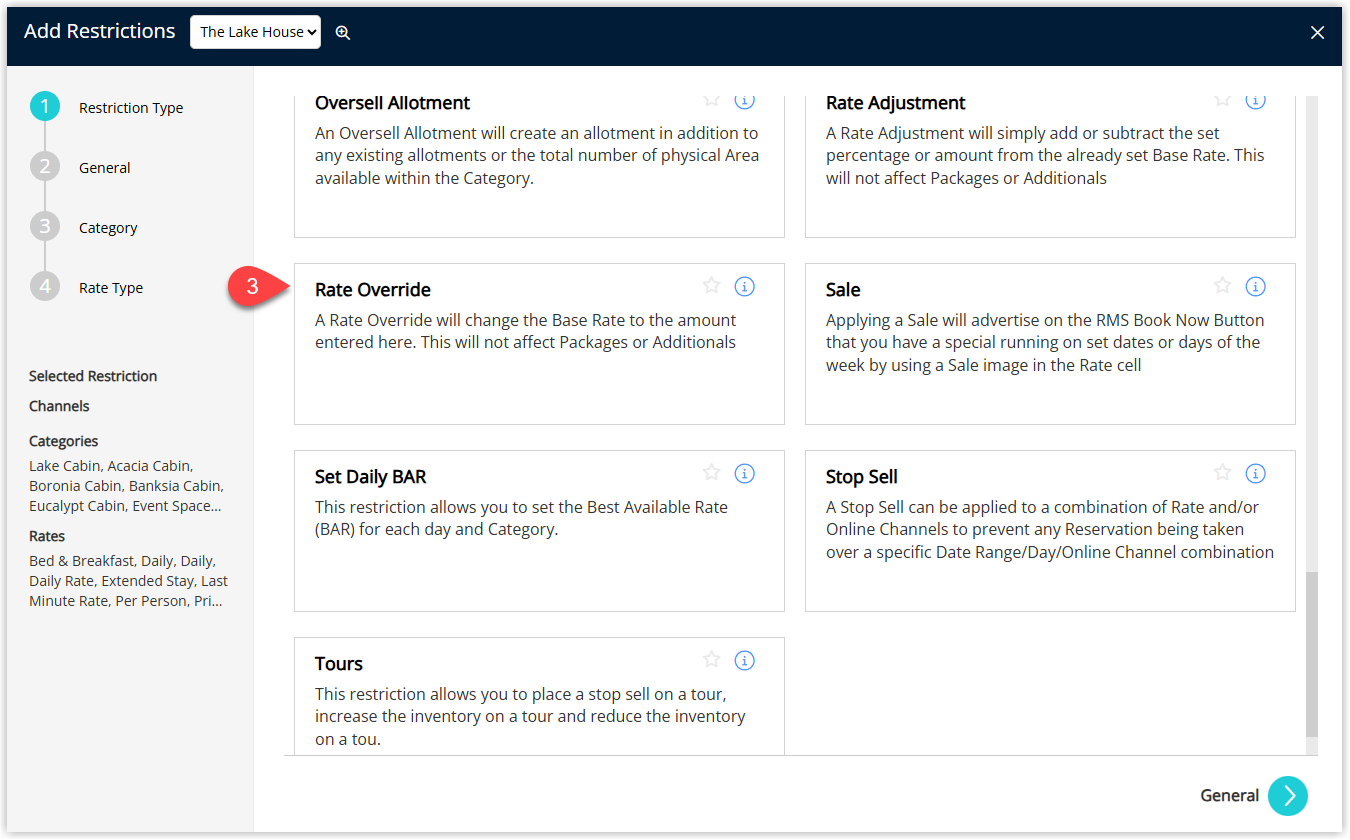1350x840 pixels.
Task: Toggle favorite star on Stop Sell
Action: click(1223, 473)
